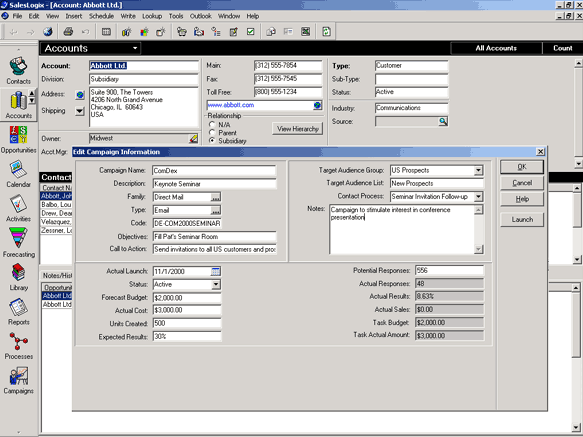Open the File menu

pos(17,16)
